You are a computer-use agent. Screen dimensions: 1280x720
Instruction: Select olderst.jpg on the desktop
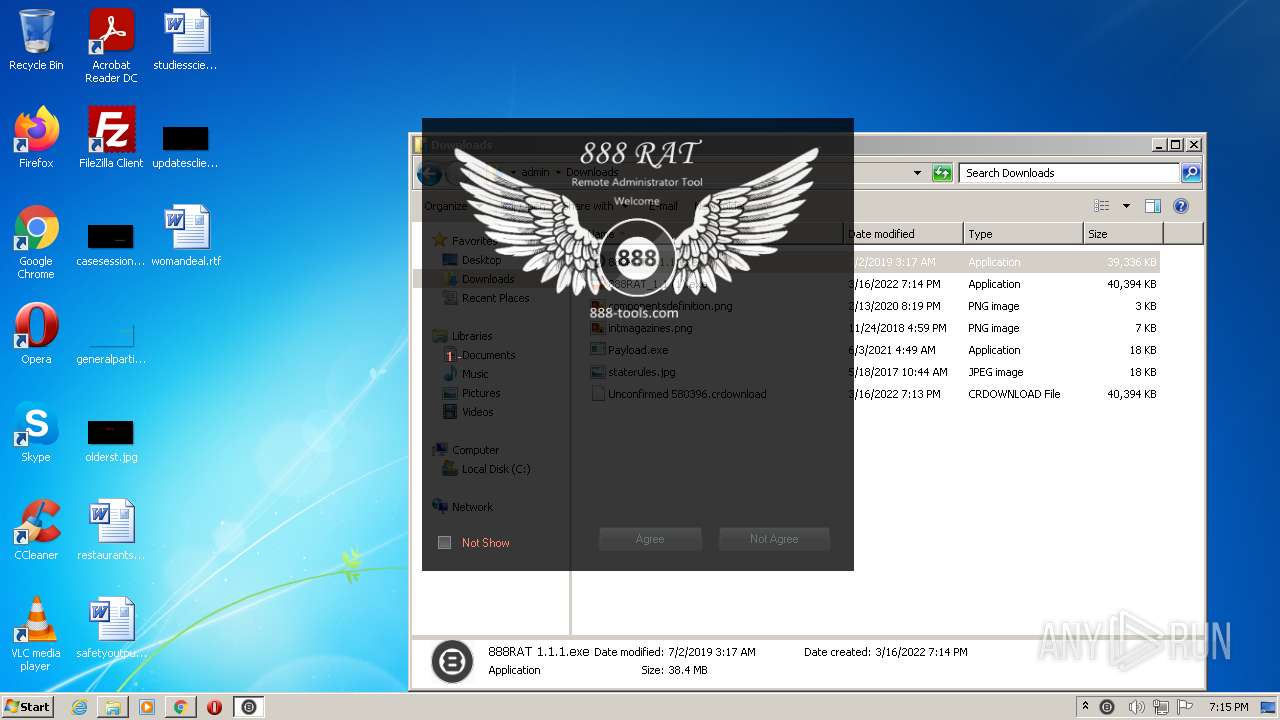coord(111,441)
